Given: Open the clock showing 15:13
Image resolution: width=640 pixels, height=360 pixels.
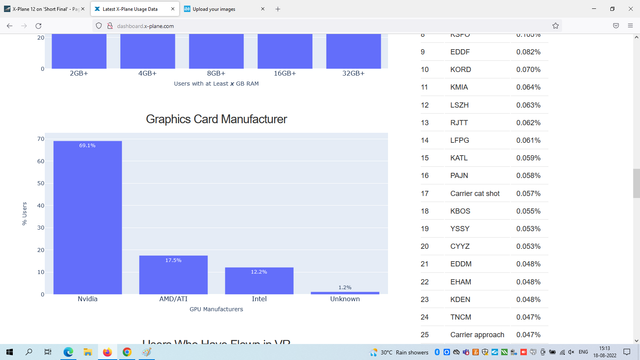Looking at the screenshot, I should point(604,352).
